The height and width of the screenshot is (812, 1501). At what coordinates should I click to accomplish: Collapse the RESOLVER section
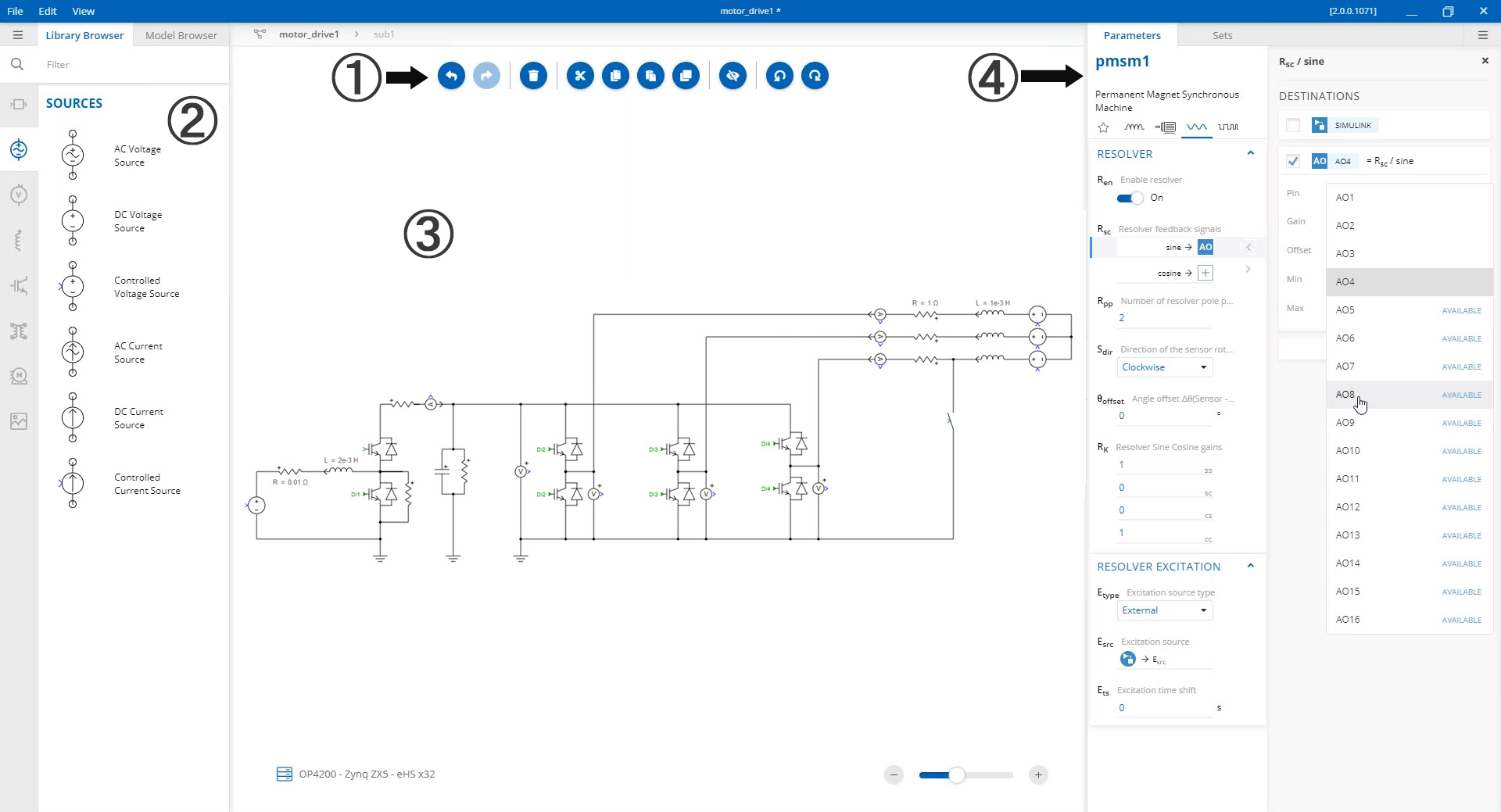[1250, 153]
